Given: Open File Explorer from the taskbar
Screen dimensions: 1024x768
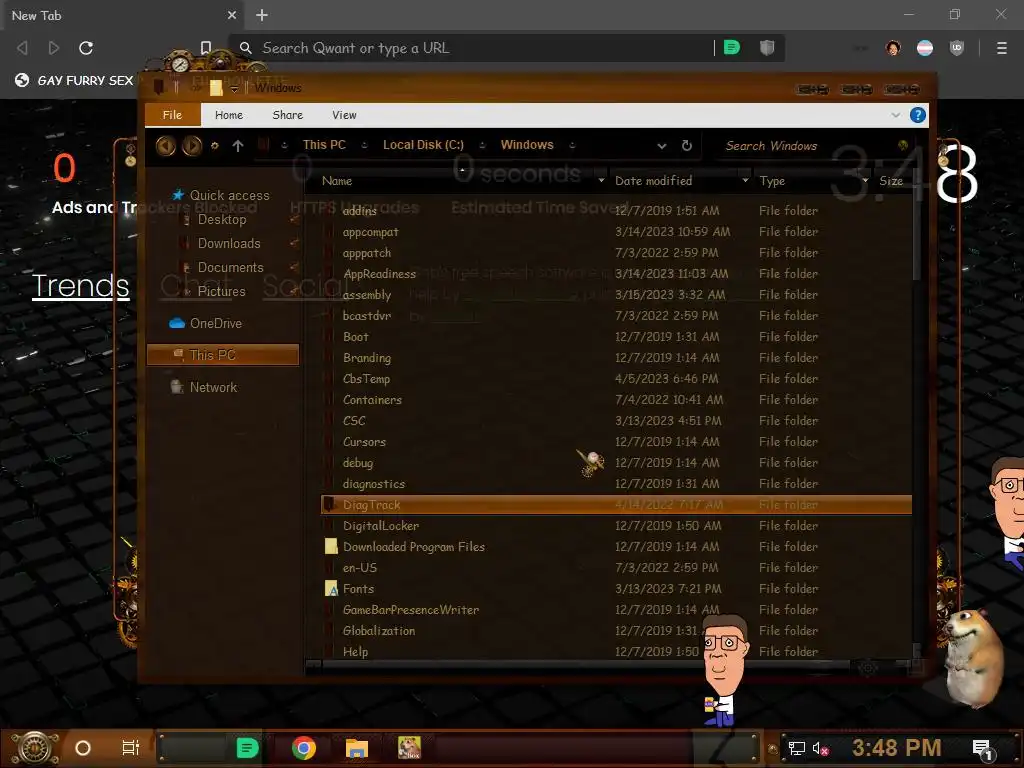Looking at the screenshot, I should pyautogui.click(x=357, y=748).
